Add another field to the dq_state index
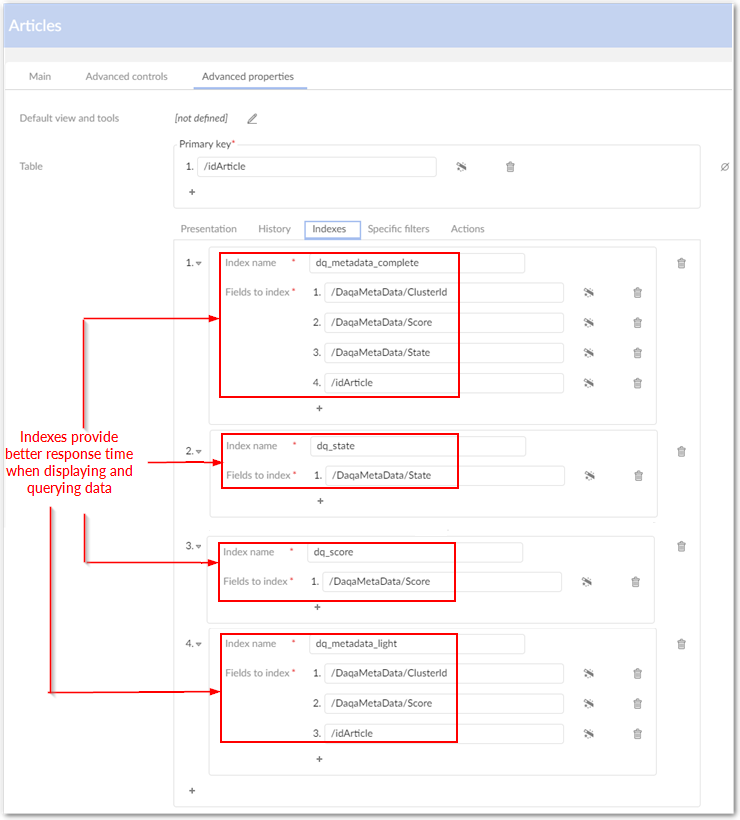 pyautogui.click(x=320, y=500)
